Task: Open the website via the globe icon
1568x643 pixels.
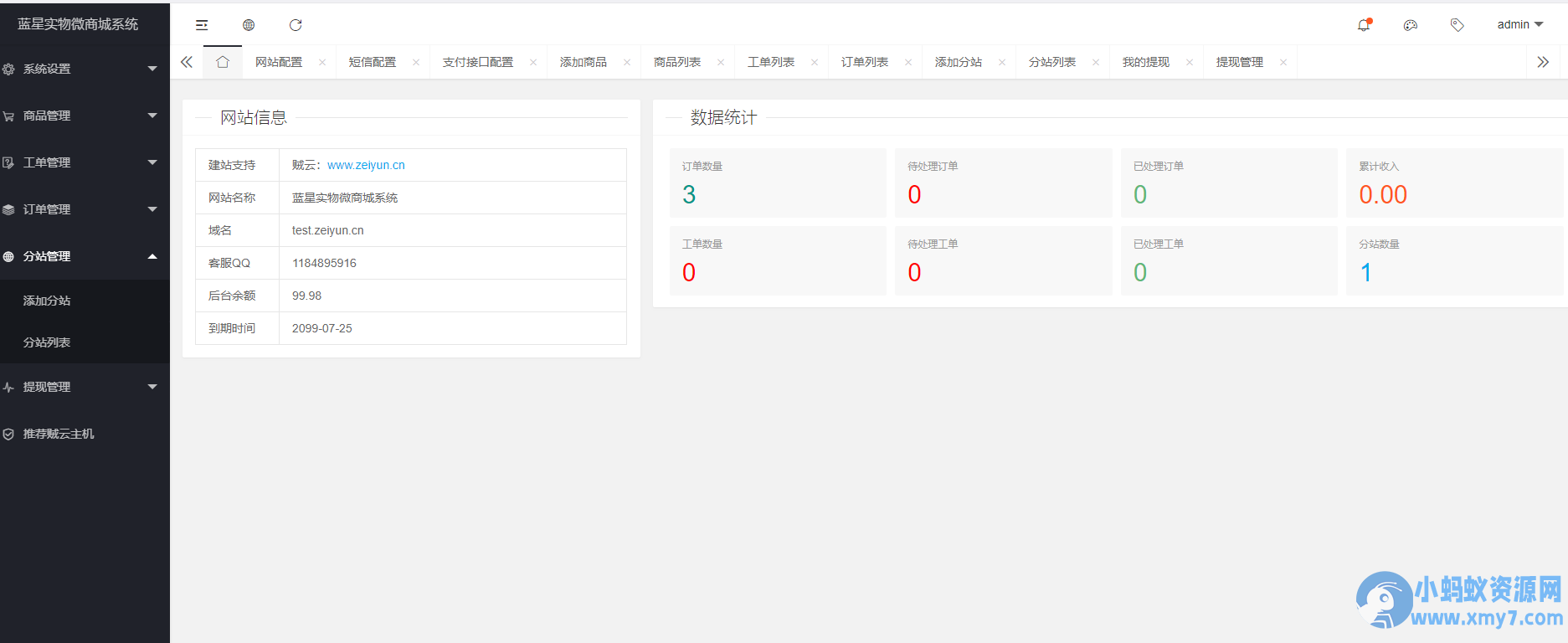Action: pos(249,25)
